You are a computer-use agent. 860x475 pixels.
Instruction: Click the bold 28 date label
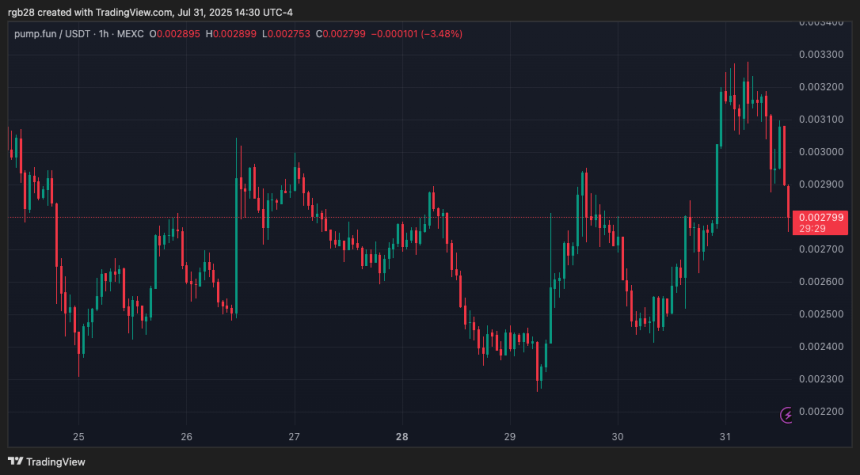click(x=402, y=437)
